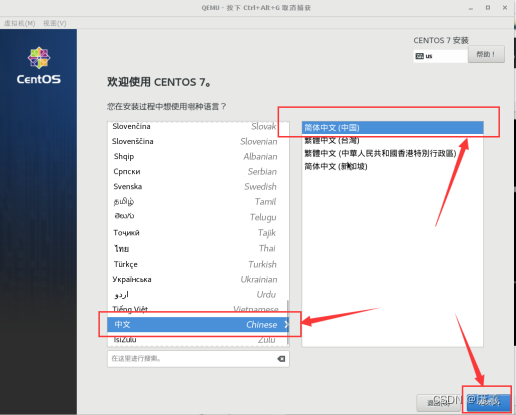Select IsiZulu Zulu language row
Screen dimensions: 516x415
[x=197, y=340]
